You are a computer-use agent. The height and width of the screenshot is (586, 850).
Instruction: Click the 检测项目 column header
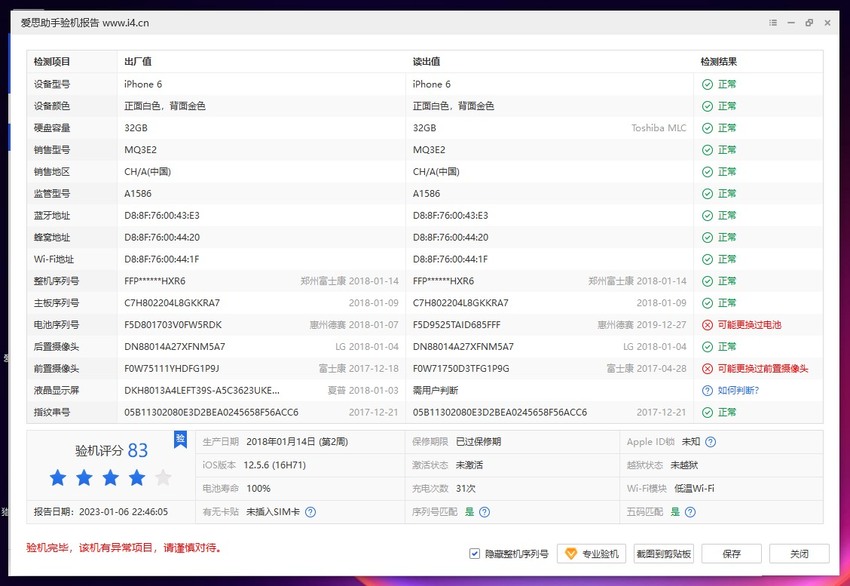pos(52,62)
